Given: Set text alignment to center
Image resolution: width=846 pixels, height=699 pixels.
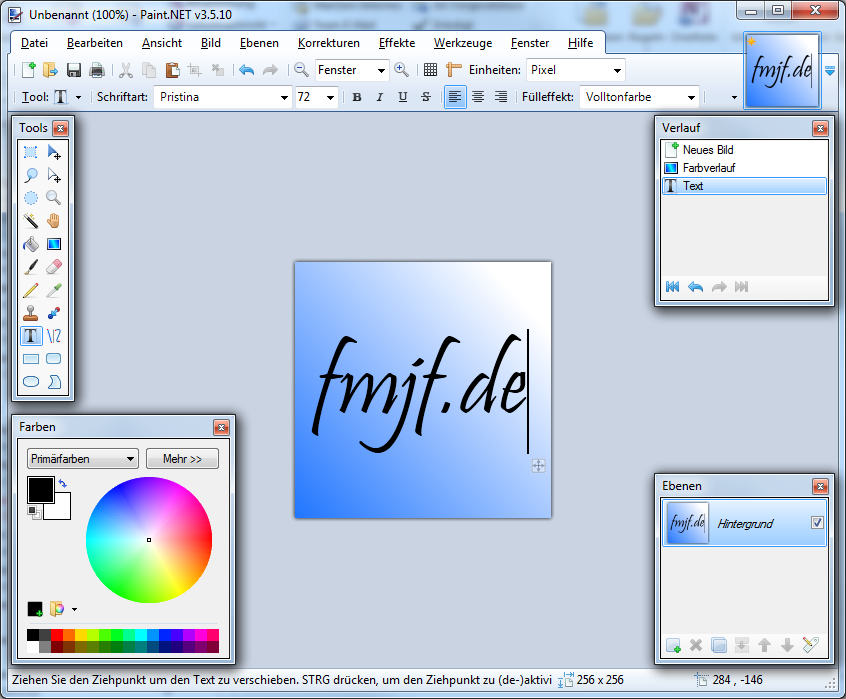Looking at the screenshot, I should 478,97.
